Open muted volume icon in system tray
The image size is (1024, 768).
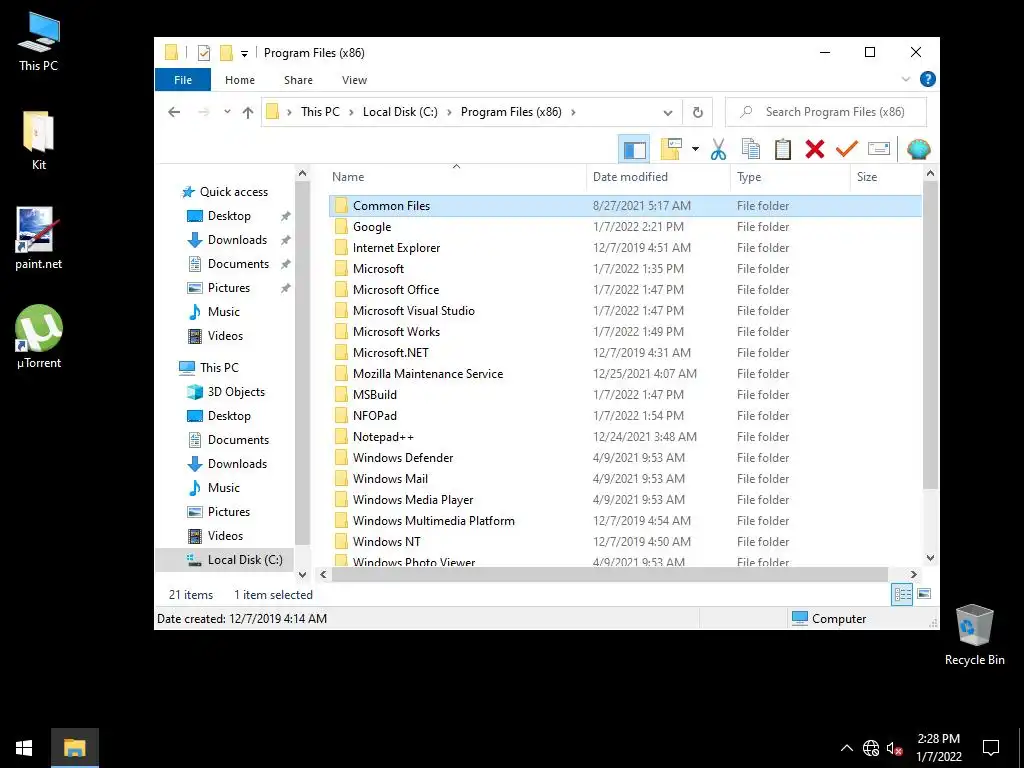click(894, 748)
